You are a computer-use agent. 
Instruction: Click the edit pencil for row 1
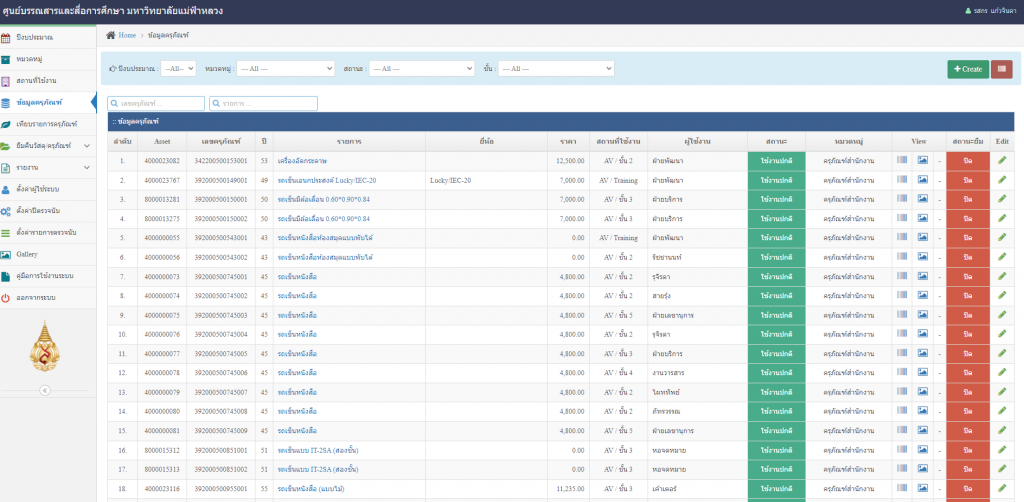point(1002,160)
